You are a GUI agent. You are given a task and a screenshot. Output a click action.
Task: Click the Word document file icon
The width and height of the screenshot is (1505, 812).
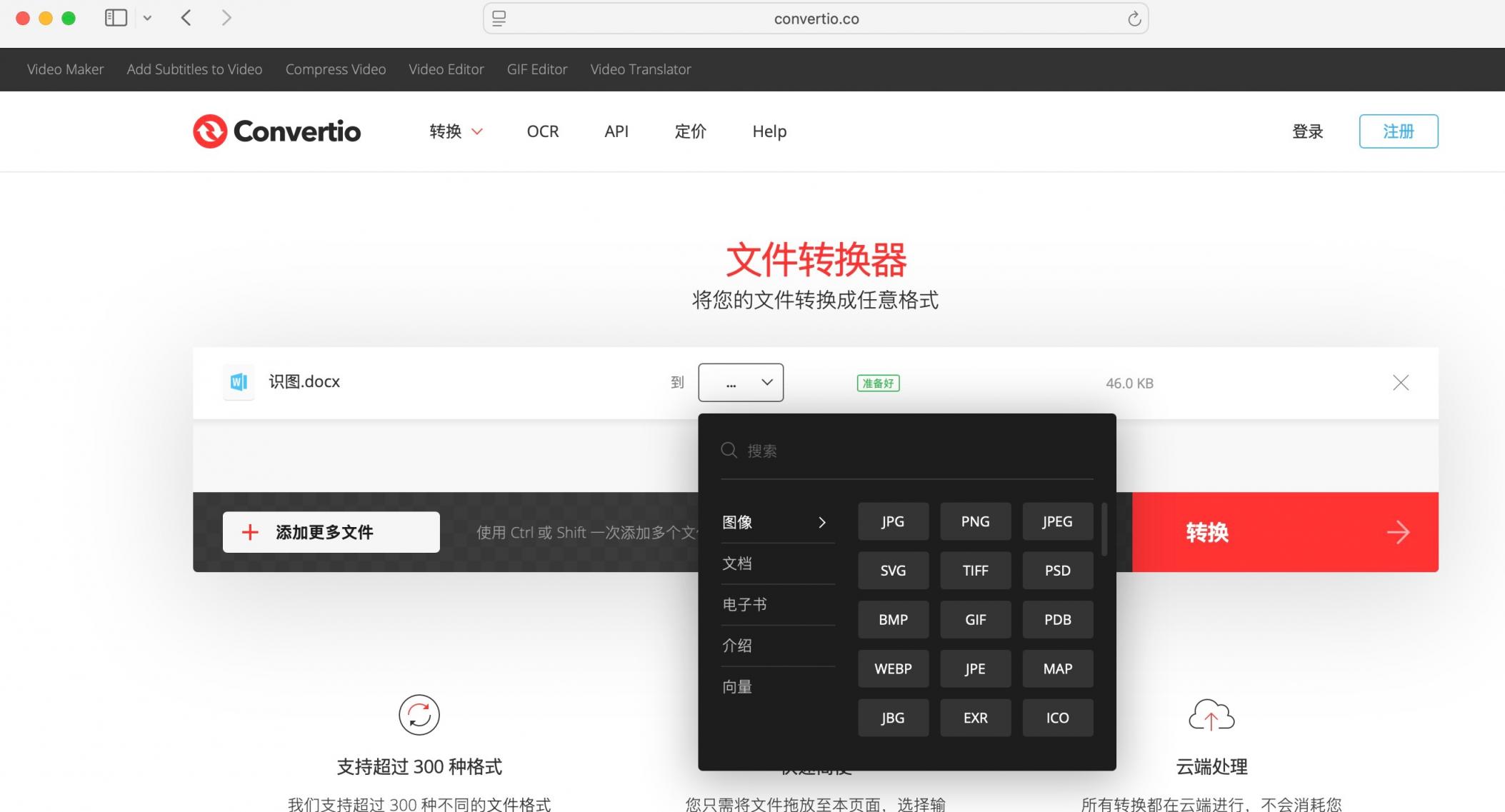[239, 382]
